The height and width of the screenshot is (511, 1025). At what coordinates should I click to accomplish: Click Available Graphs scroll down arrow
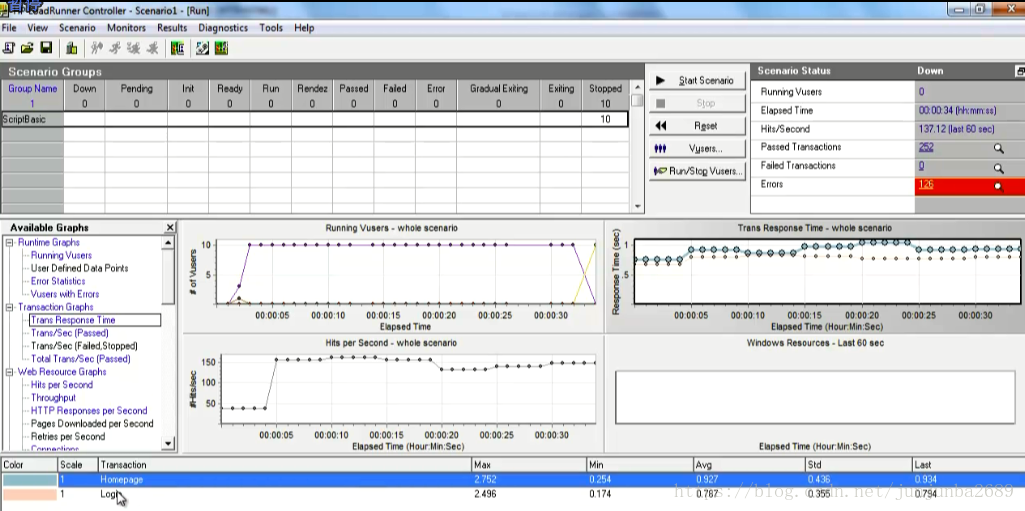tap(168, 444)
